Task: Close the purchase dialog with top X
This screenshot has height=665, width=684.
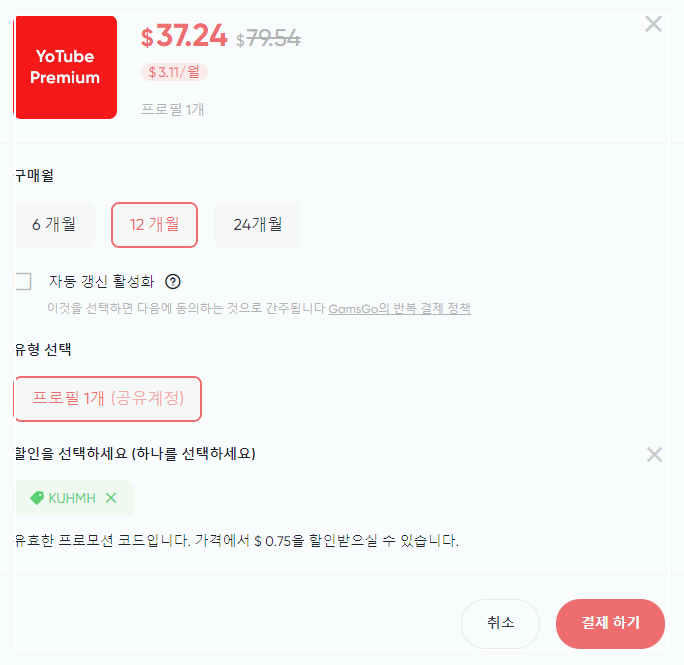Action: pos(653,24)
